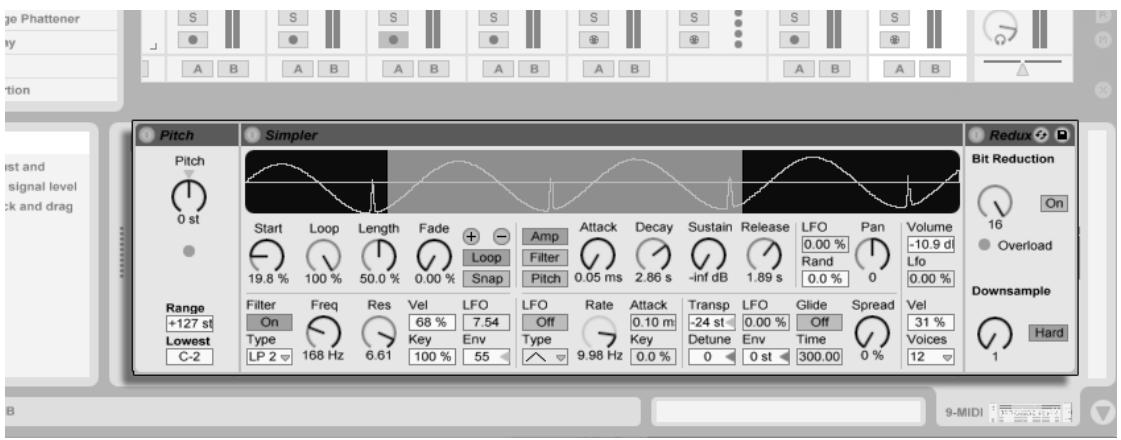1121x440 pixels.
Task: Click the plus zoom-in waveform icon
Action: coord(472,237)
